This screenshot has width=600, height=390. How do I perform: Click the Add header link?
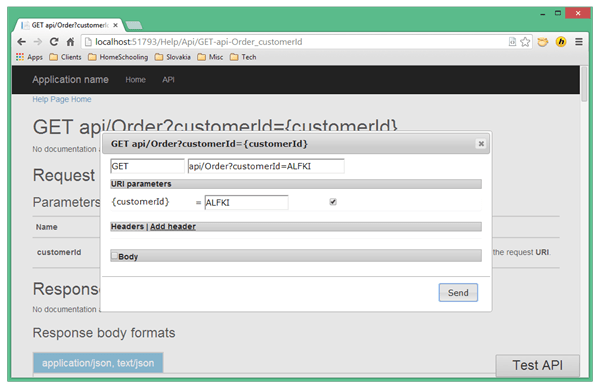click(173, 227)
